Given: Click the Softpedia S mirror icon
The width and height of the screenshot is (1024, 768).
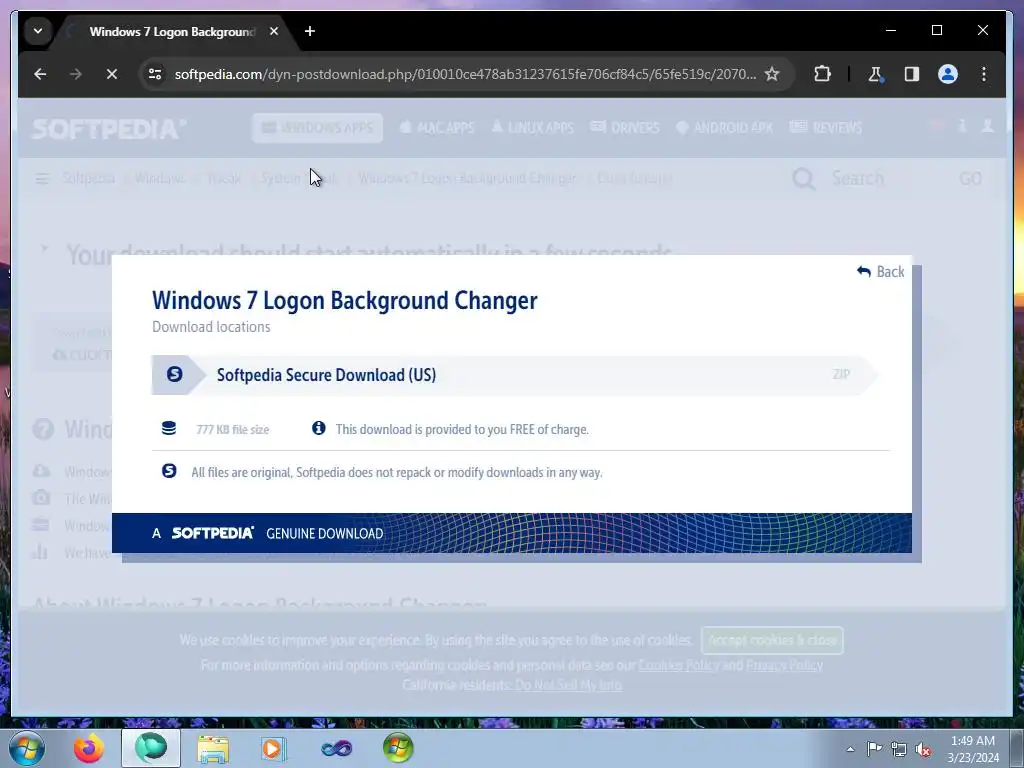Looking at the screenshot, I should (174, 374).
